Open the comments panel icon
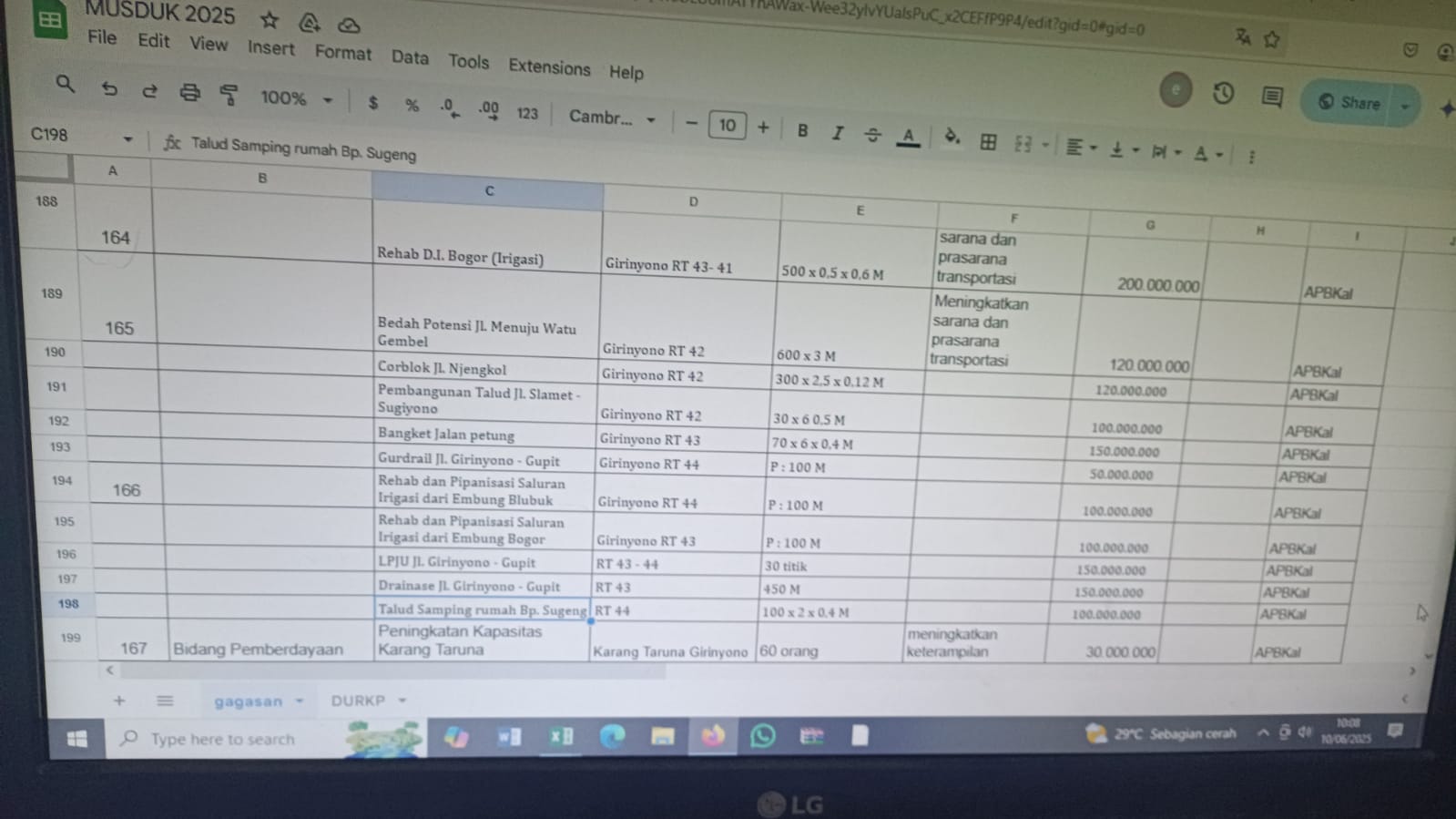 pyautogui.click(x=1272, y=96)
